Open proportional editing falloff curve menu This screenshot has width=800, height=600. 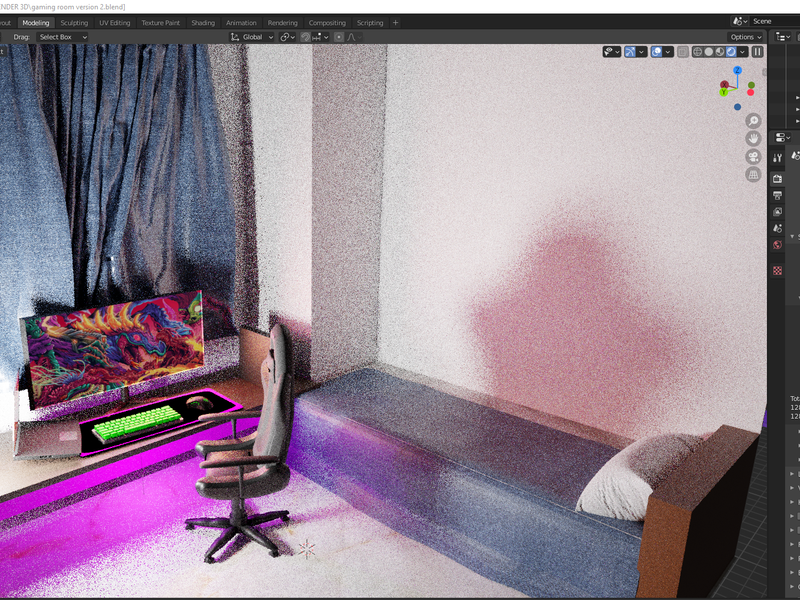click(354, 37)
